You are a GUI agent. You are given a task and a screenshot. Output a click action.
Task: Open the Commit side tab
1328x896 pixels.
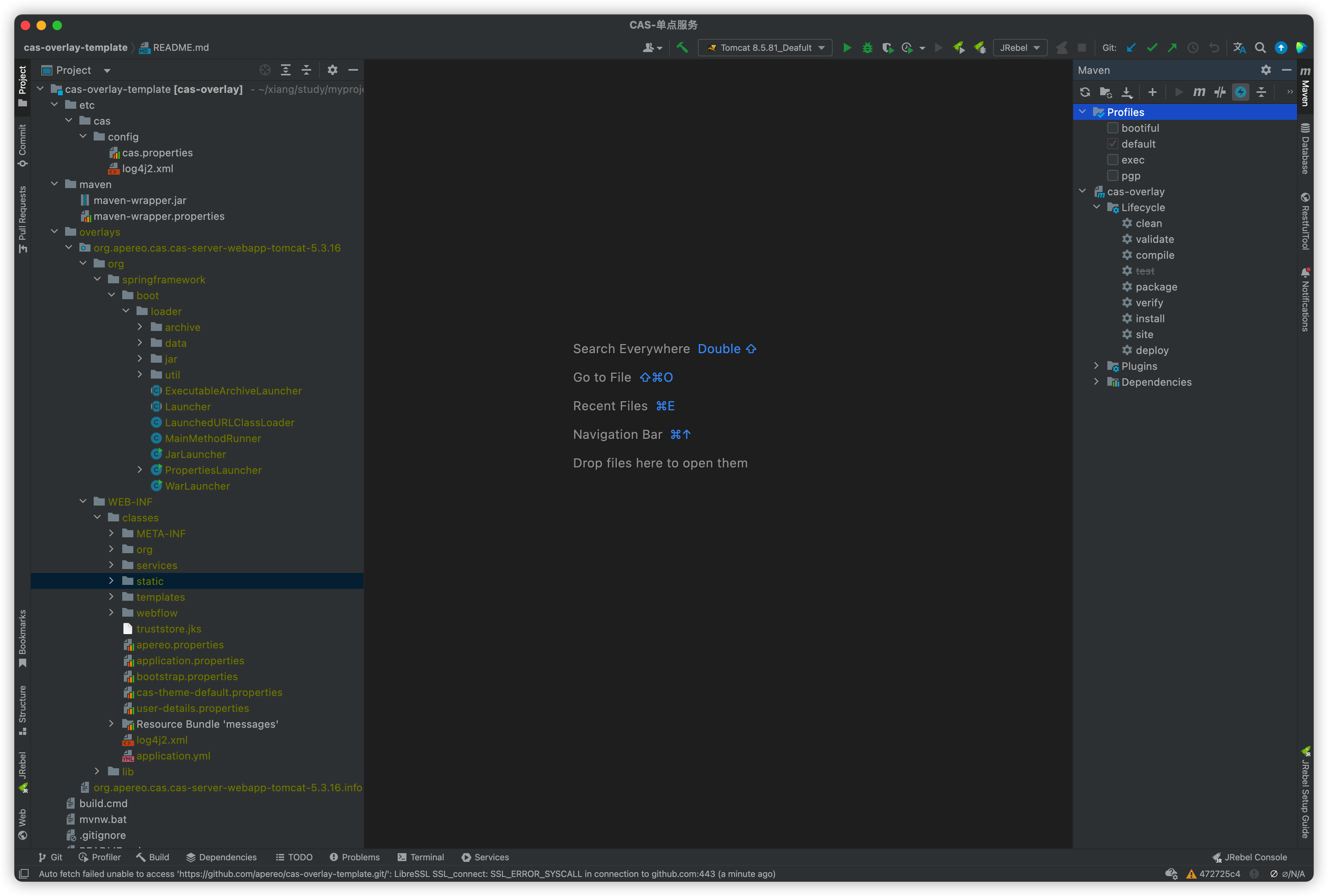click(x=22, y=145)
